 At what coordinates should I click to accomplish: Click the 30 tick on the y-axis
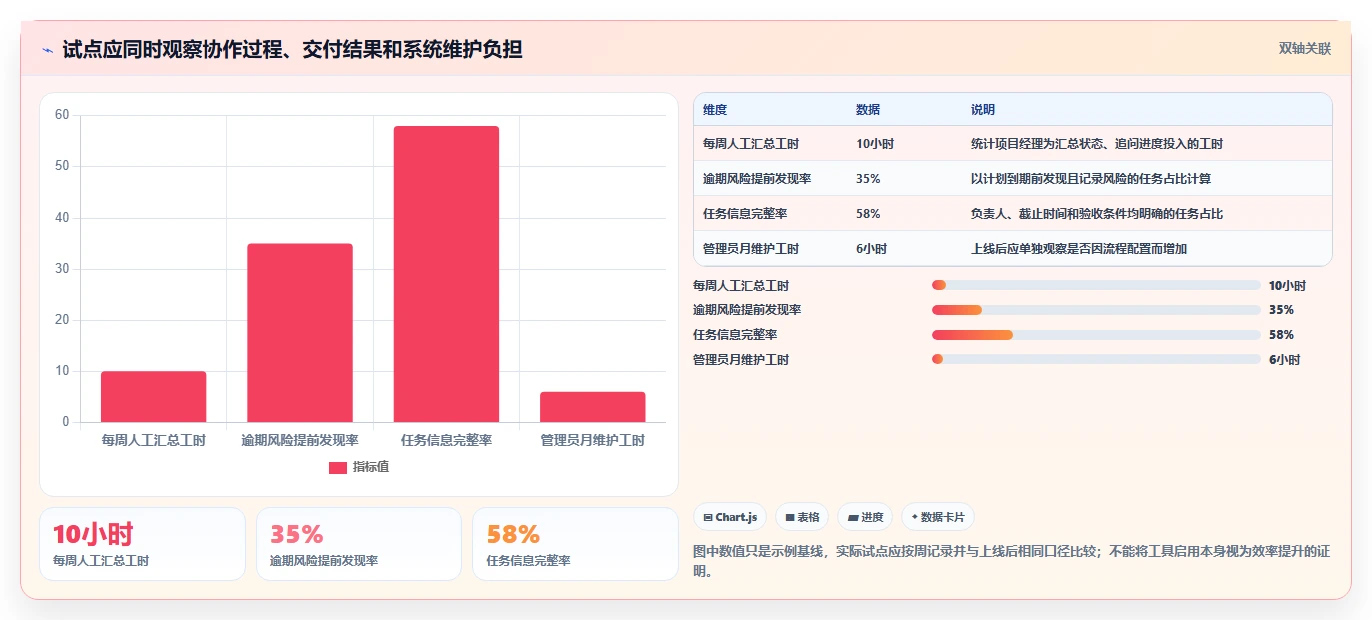pyautogui.click(x=62, y=269)
